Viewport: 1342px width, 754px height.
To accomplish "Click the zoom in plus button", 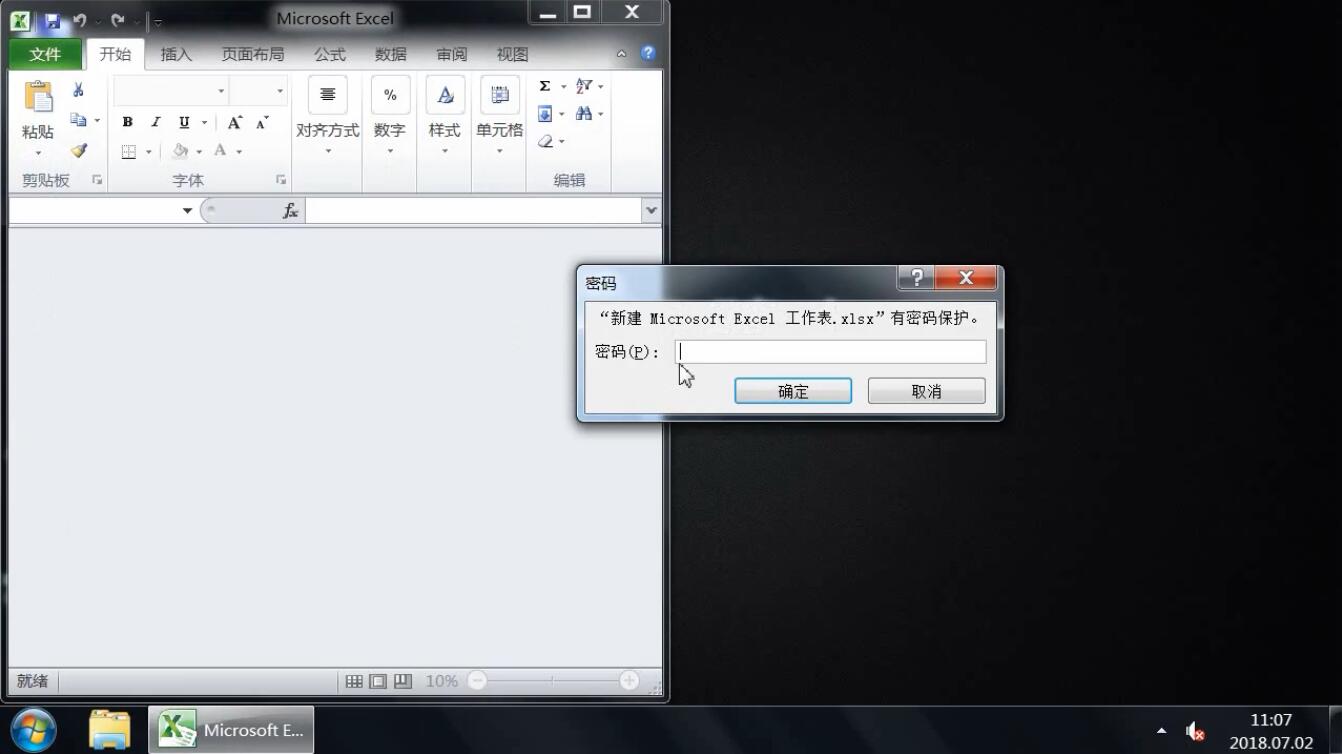I will coord(629,681).
